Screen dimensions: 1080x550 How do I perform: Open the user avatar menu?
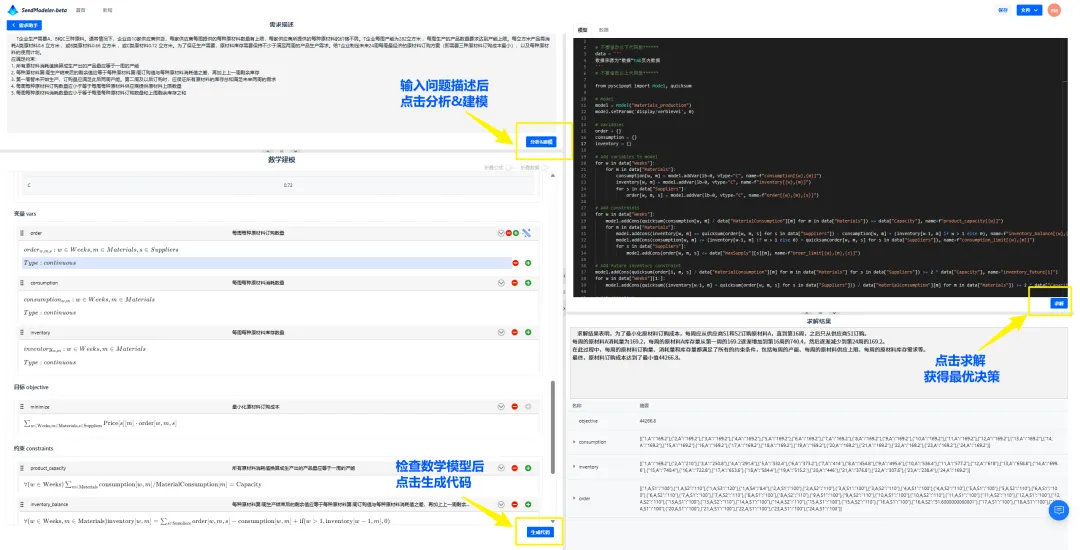pos(1053,10)
